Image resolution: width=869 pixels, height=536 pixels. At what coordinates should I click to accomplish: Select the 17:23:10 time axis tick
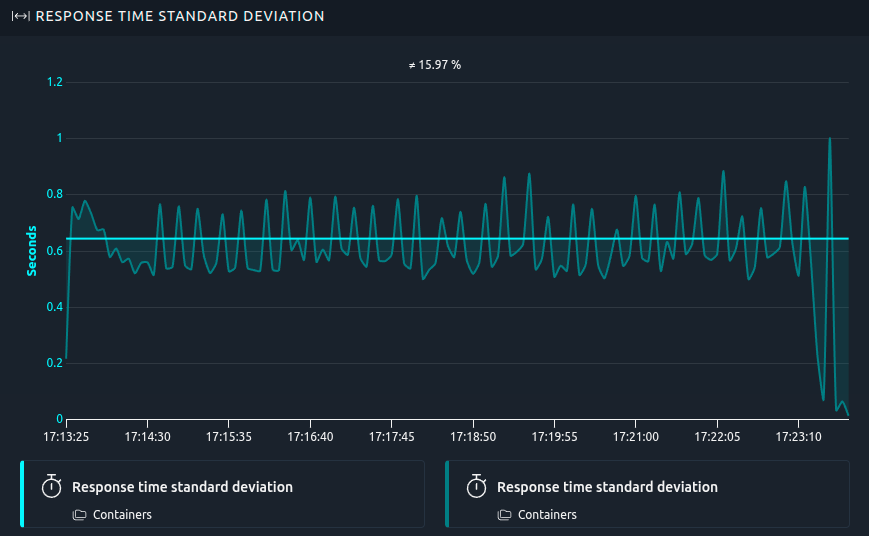click(798, 437)
